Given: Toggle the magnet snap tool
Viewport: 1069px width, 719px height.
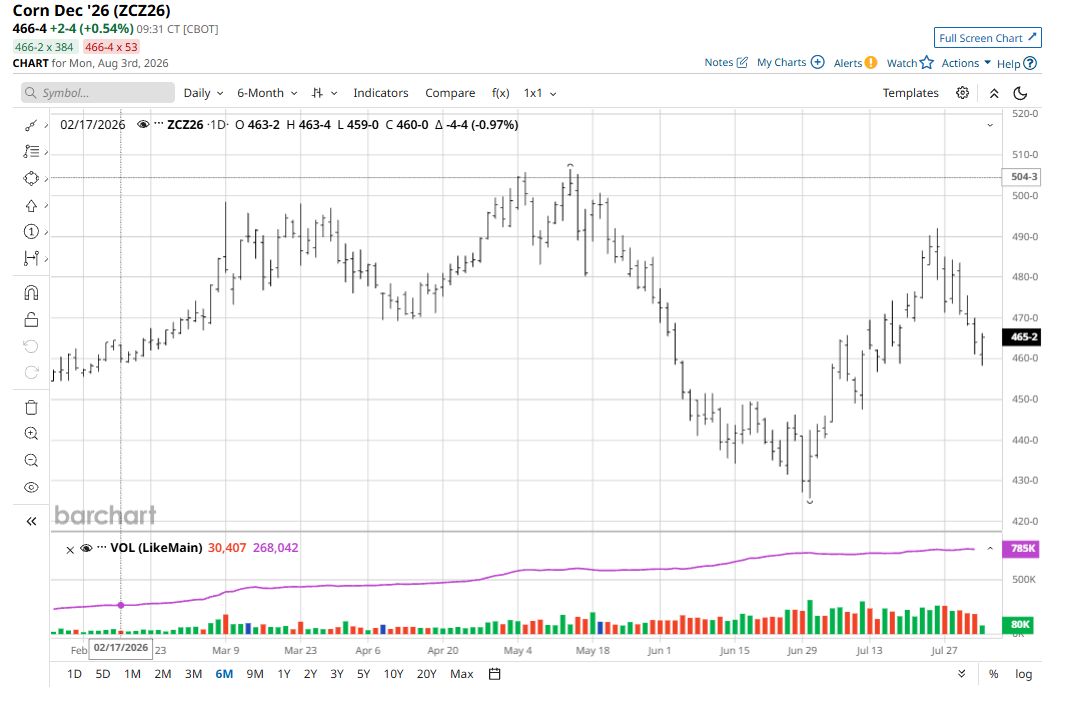Looking at the screenshot, I should pyautogui.click(x=31, y=292).
